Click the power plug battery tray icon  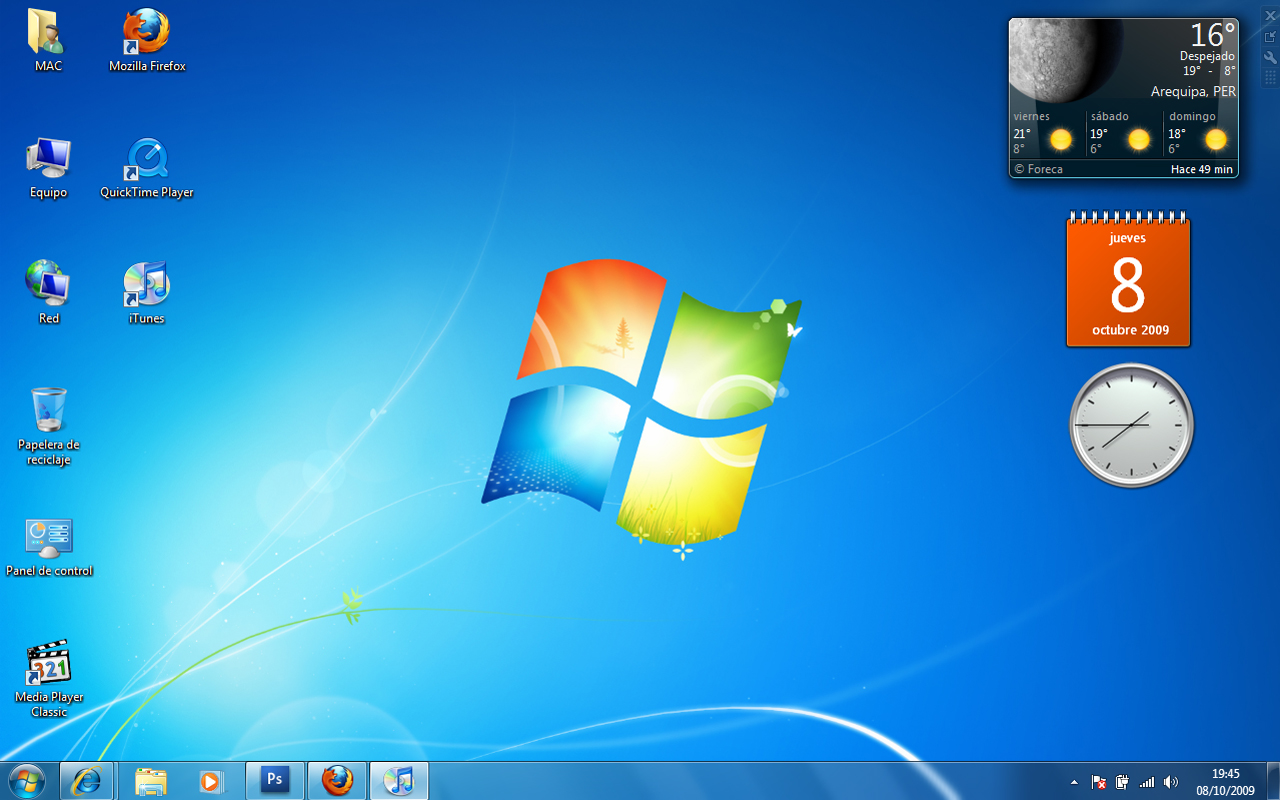click(1122, 782)
